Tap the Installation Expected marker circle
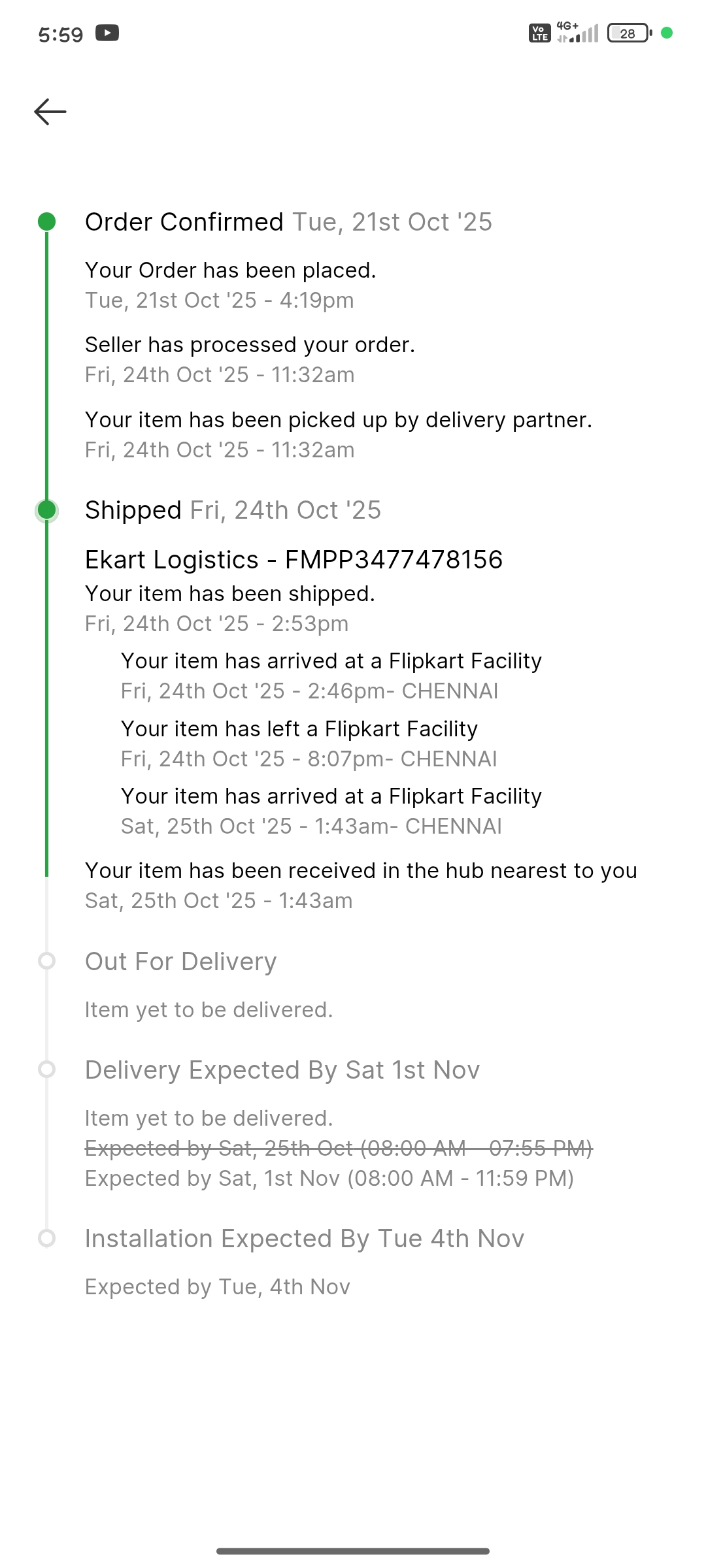 click(x=46, y=1238)
